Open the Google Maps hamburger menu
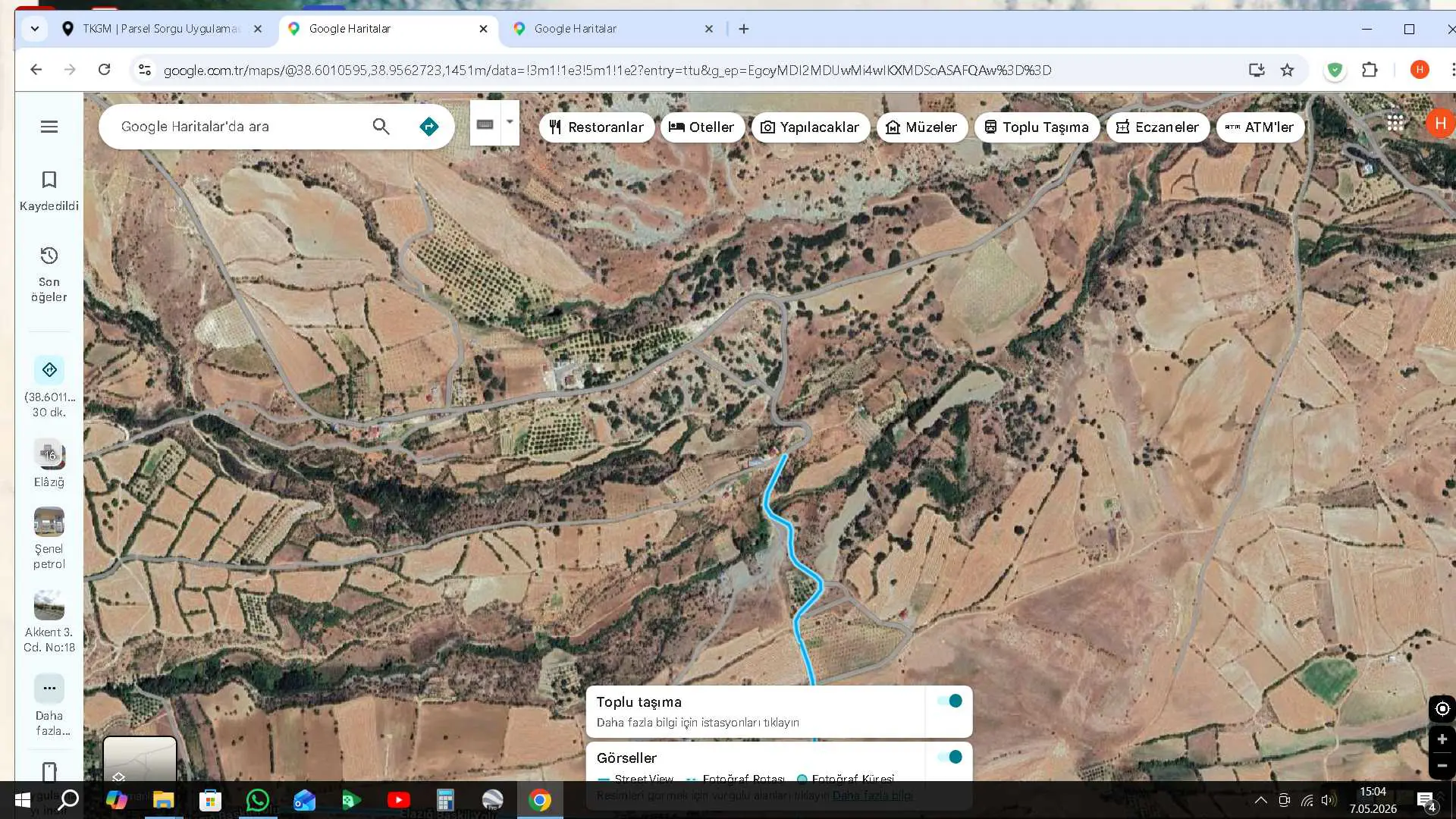 pyautogui.click(x=49, y=127)
